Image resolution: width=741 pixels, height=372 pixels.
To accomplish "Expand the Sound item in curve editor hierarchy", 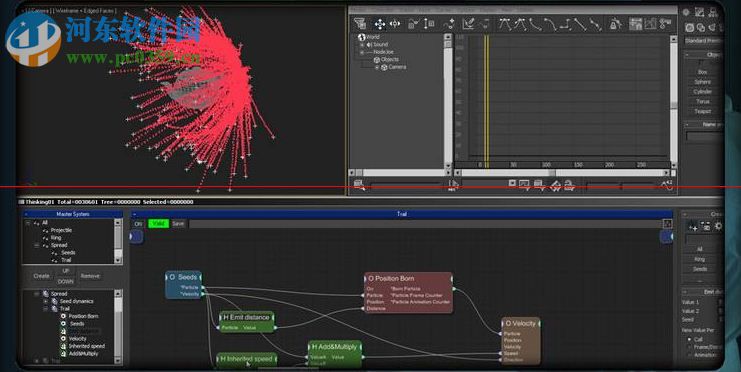I will pyautogui.click(x=362, y=44).
